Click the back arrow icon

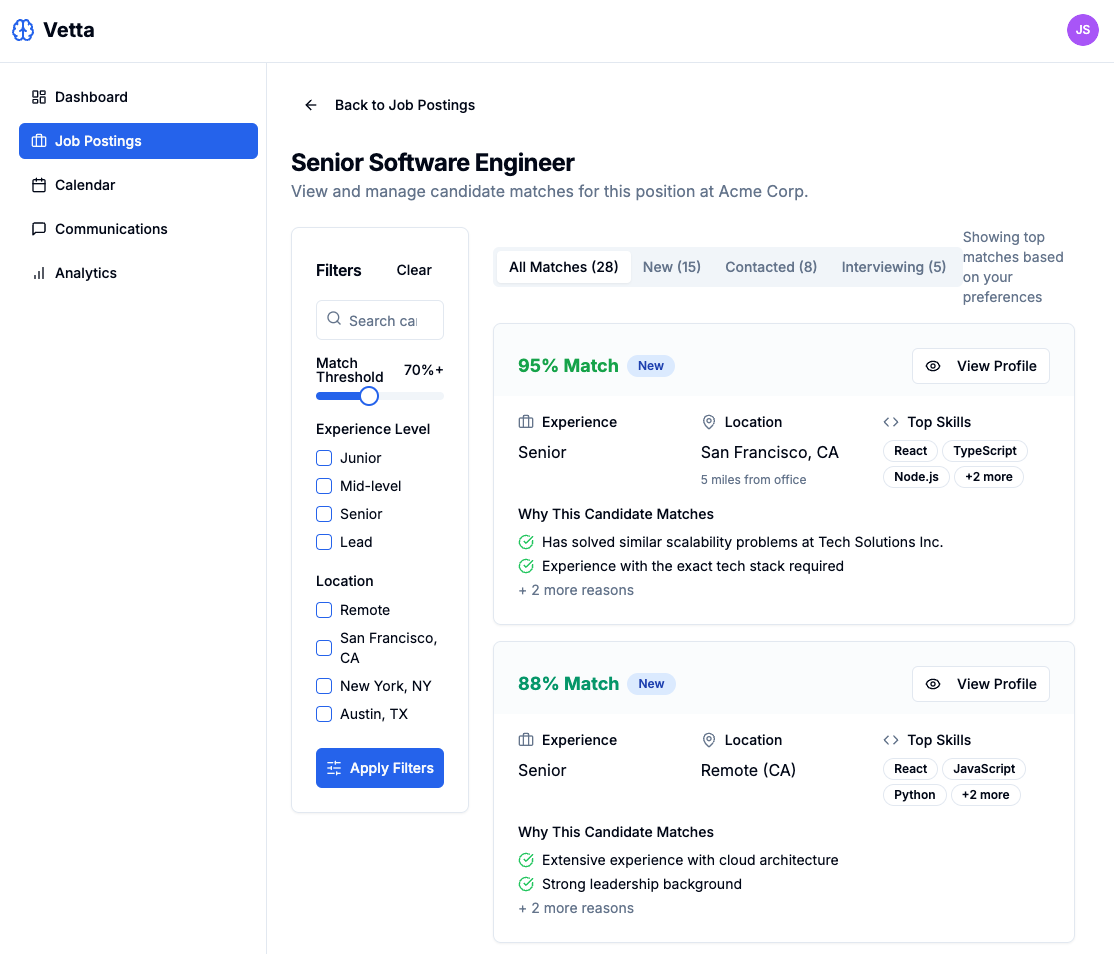[311, 105]
